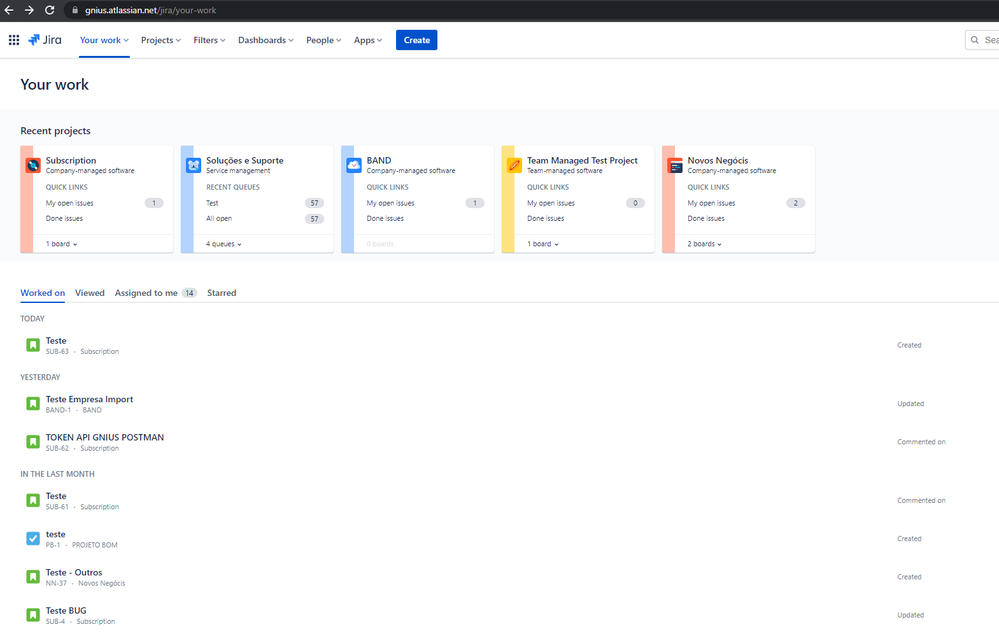The width and height of the screenshot is (999, 639).
Task: Open the Filters dropdown
Action: pos(209,40)
